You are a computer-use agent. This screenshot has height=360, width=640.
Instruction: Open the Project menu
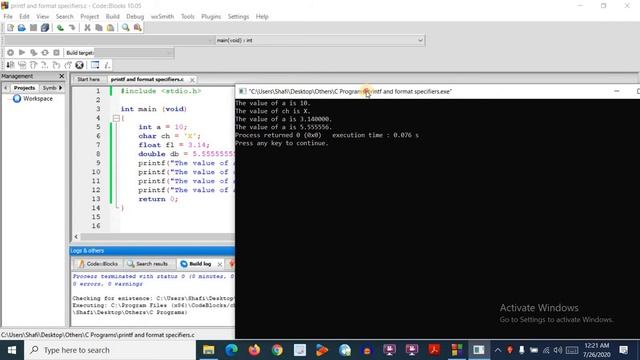click(90, 17)
